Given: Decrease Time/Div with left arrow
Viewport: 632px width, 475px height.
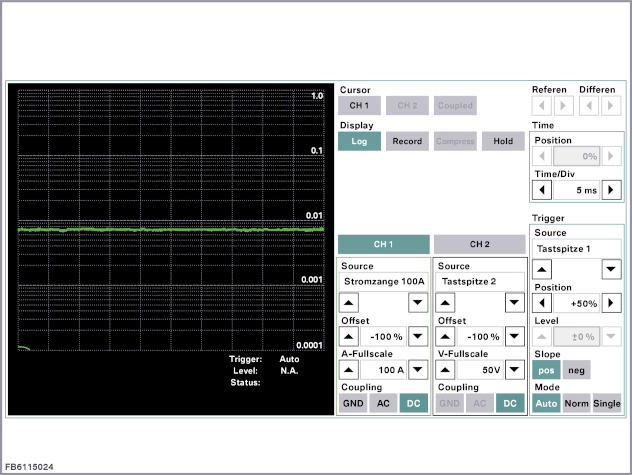Looking at the screenshot, I should [x=542, y=190].
